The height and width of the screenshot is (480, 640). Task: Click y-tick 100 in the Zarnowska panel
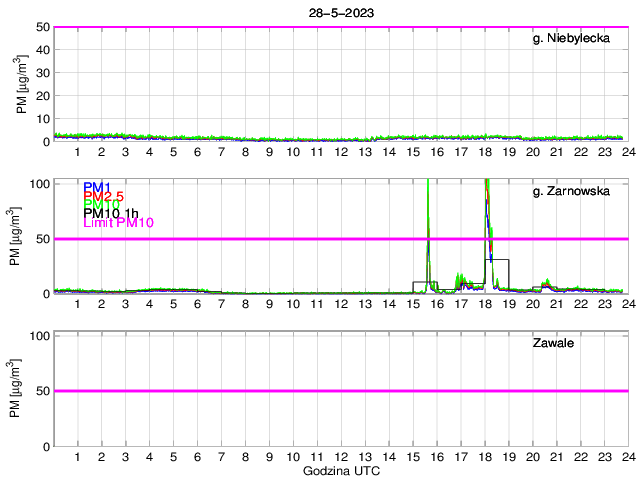click(40, 184)
